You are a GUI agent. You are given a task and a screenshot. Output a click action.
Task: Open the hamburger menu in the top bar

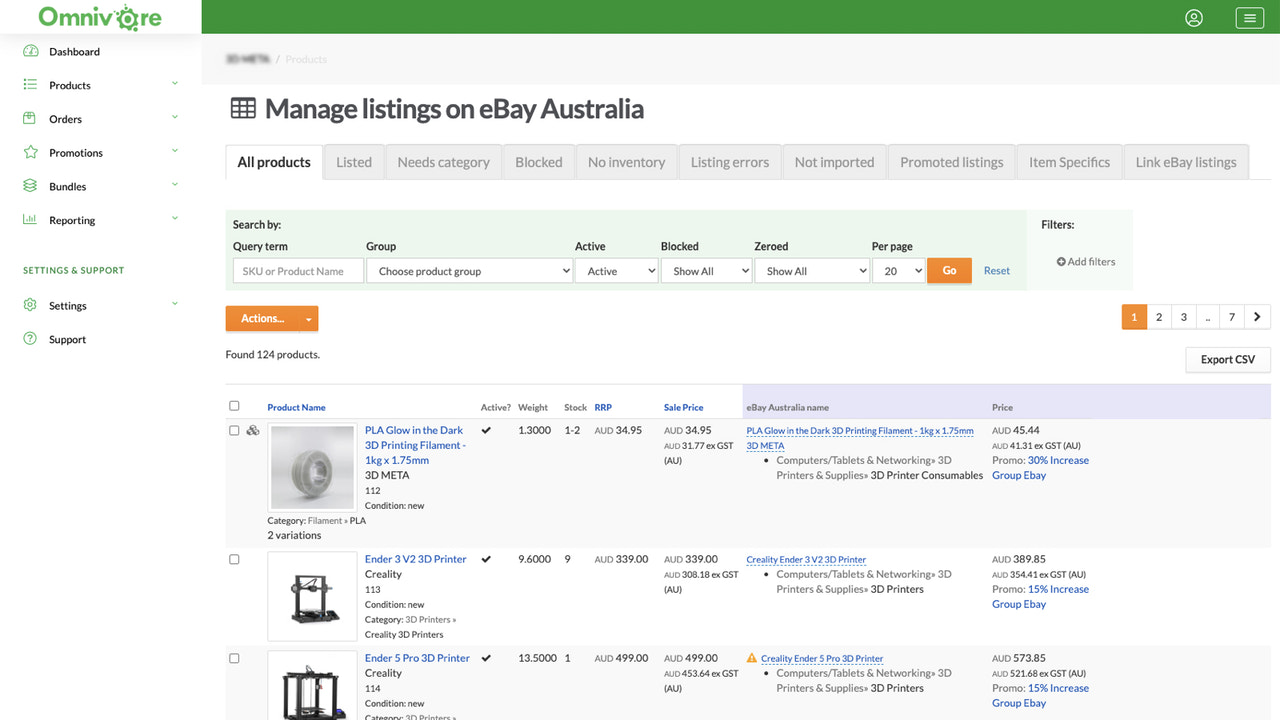pyautogui.click(x=1248, y=17)
